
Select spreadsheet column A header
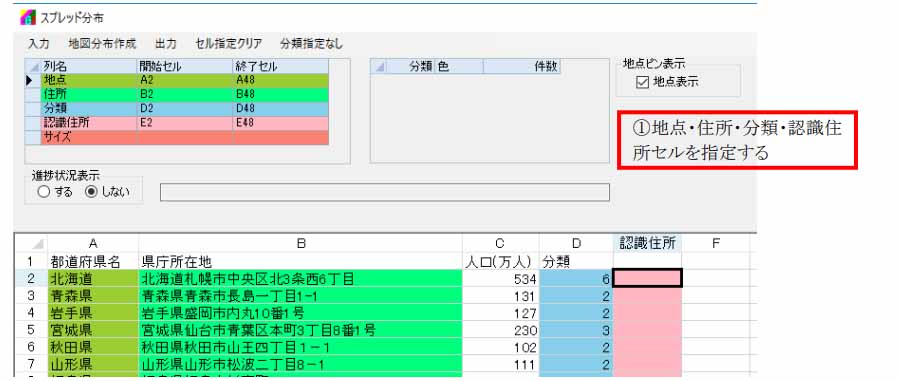coord(93,244)
